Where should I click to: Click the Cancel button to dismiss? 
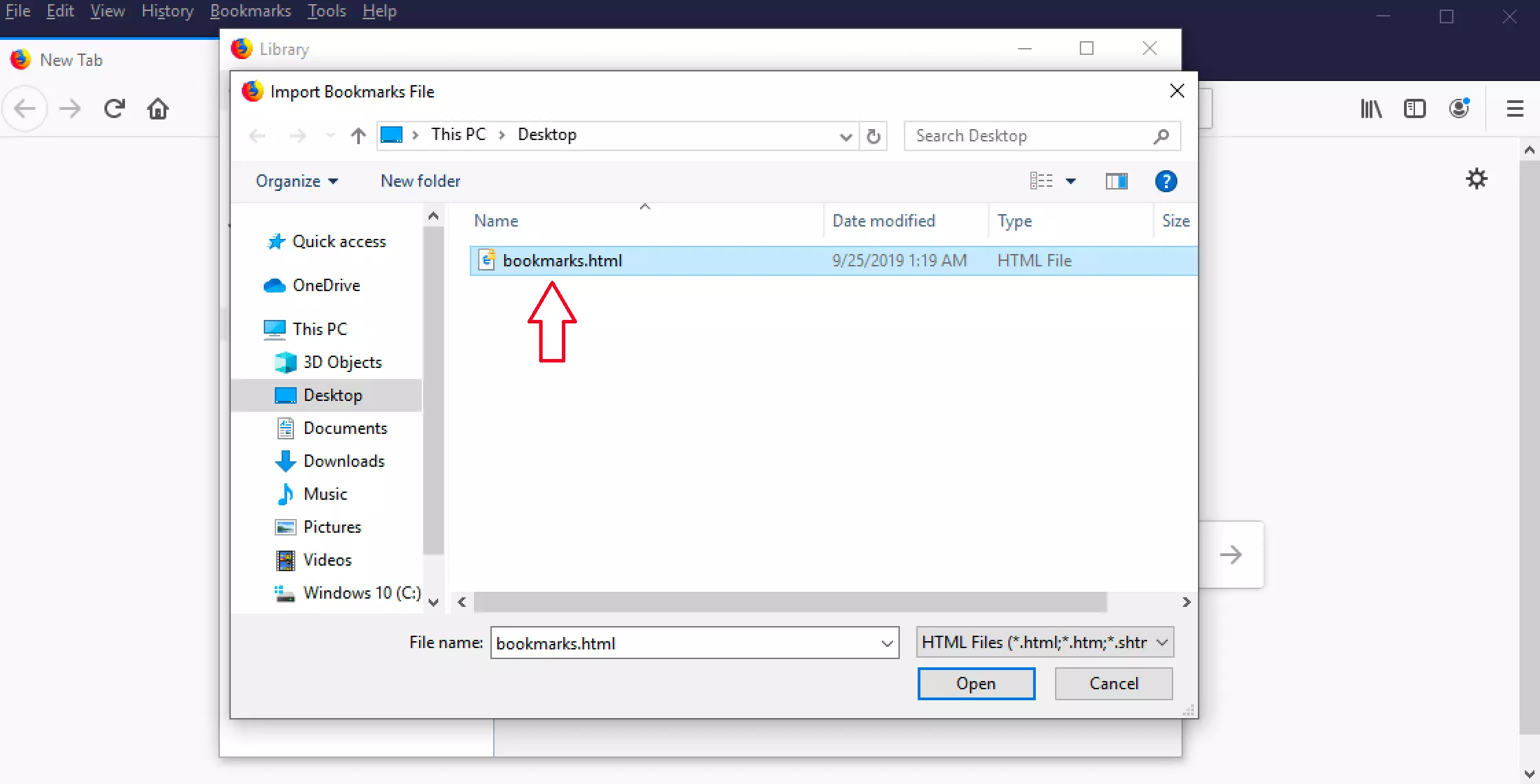pyautogui.click(x=1113, y=682)
